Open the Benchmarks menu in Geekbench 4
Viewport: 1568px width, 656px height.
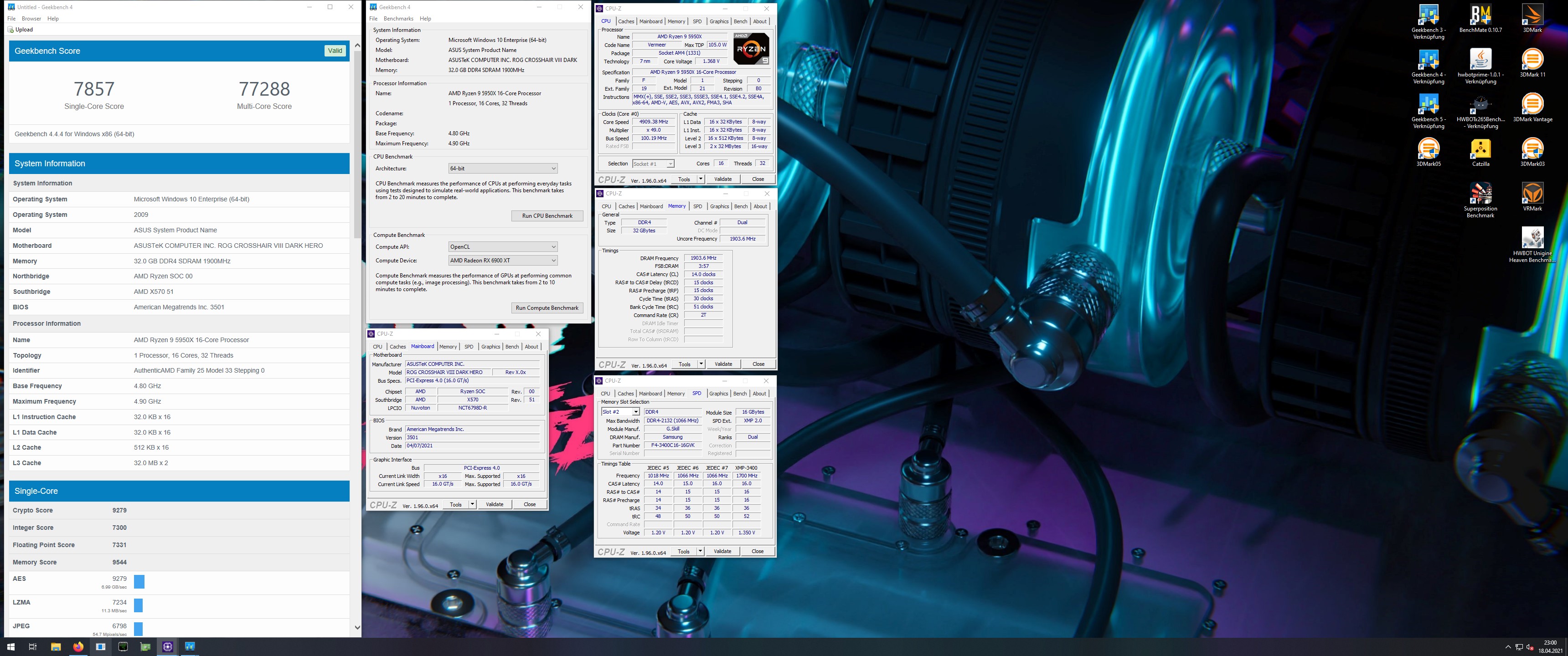click(398, 19)
